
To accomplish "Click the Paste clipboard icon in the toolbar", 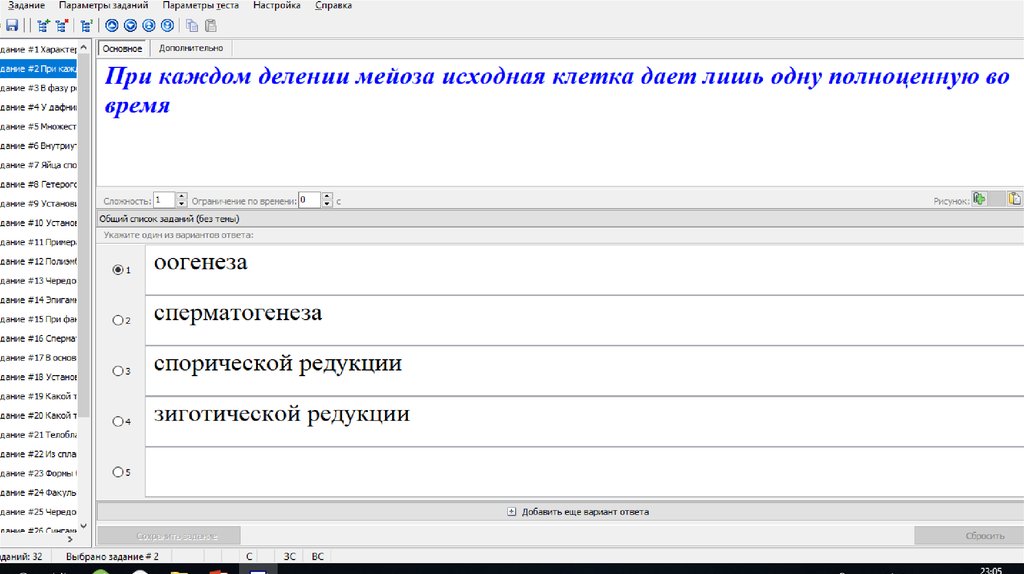I will (x=210, y=26).
